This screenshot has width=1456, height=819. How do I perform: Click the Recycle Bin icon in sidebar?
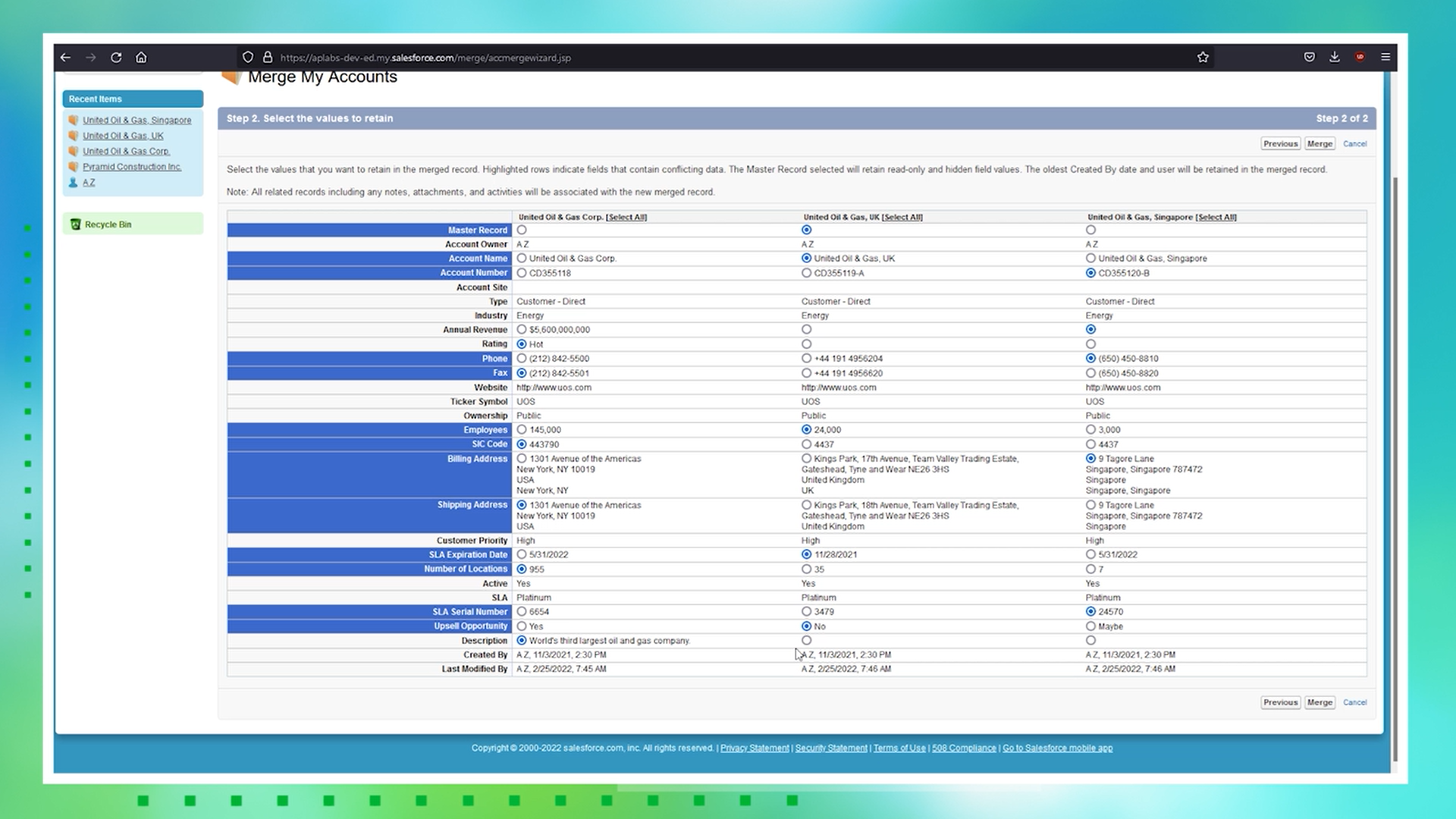75,224
